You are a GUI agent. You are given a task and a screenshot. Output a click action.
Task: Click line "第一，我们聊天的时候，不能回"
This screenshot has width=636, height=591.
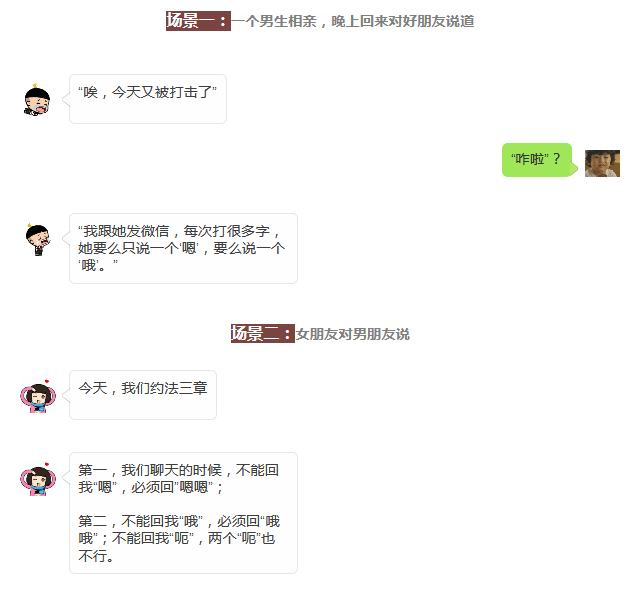click(178, 470)
